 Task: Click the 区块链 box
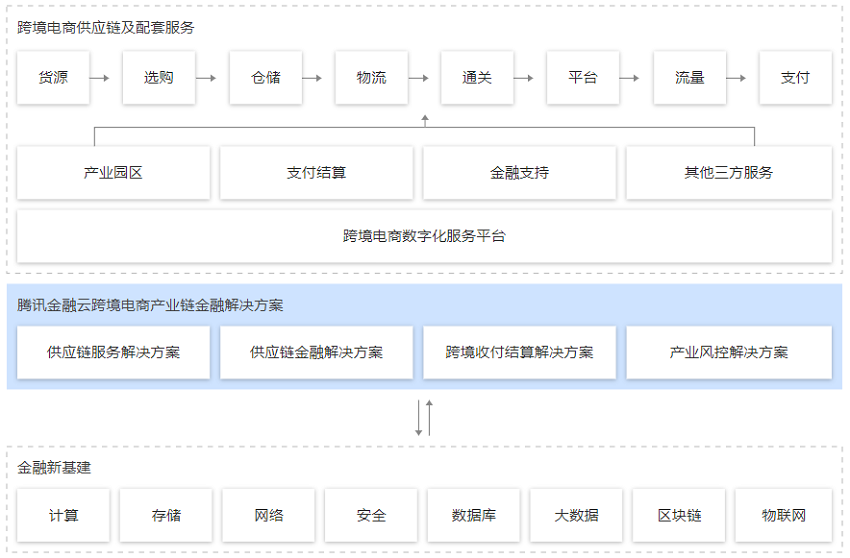pyautogui.click(x=679, y=515)
